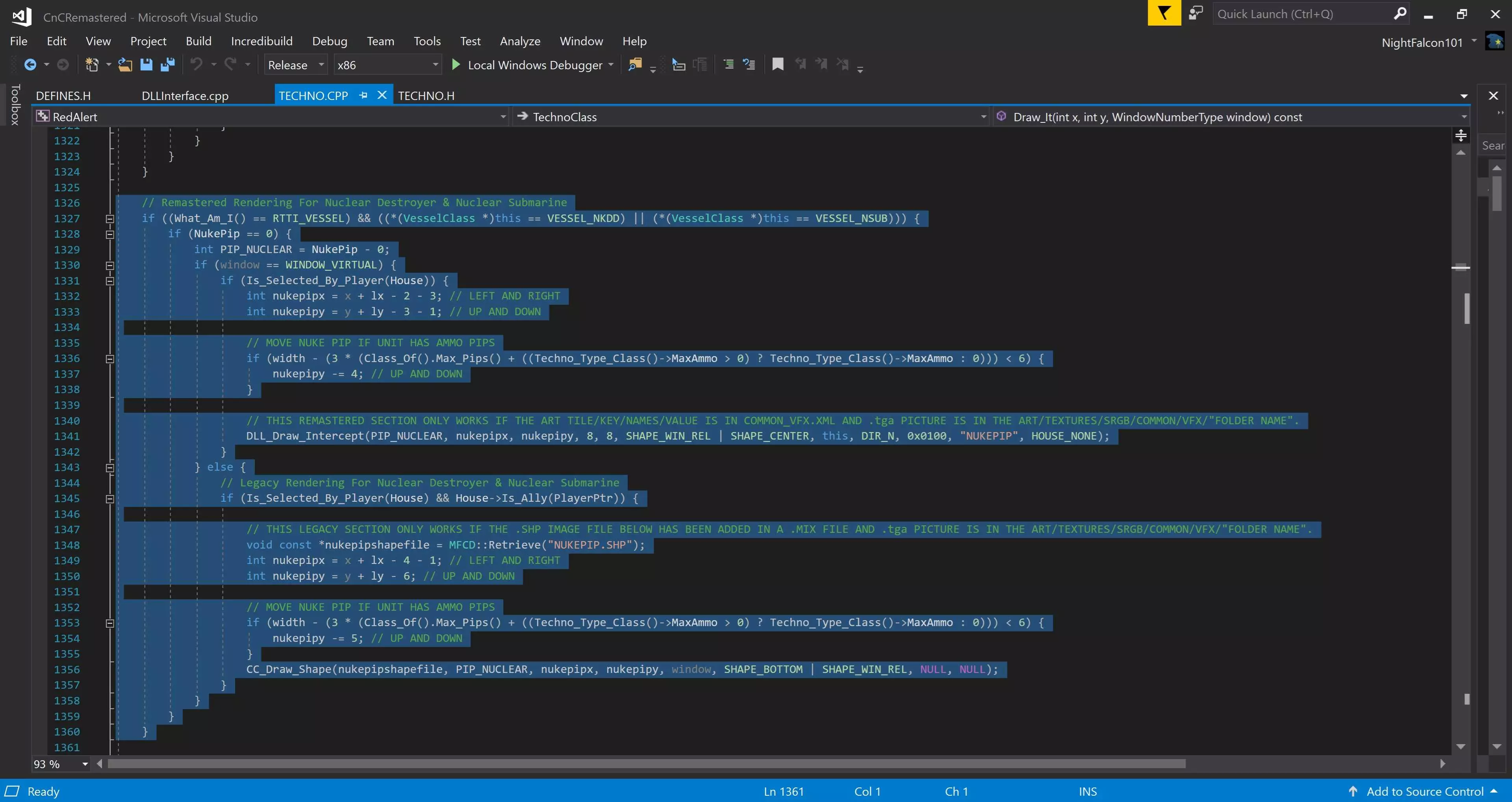Expand the TechnoClass scope dropdown
The image size is (1512, 802).
[983, 117]
